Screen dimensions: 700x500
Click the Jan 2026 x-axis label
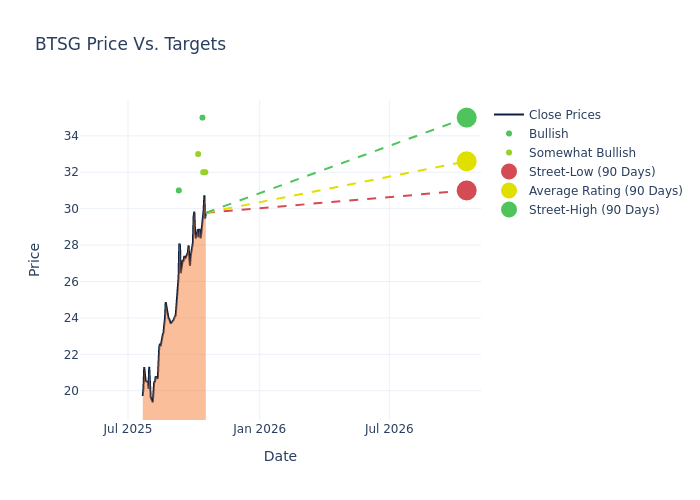coord(259,429)
